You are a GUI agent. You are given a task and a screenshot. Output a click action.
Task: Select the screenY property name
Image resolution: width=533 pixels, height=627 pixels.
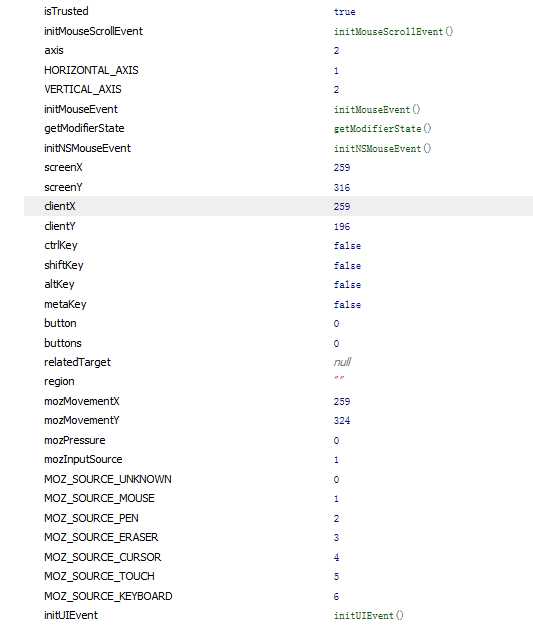[63, 187]
